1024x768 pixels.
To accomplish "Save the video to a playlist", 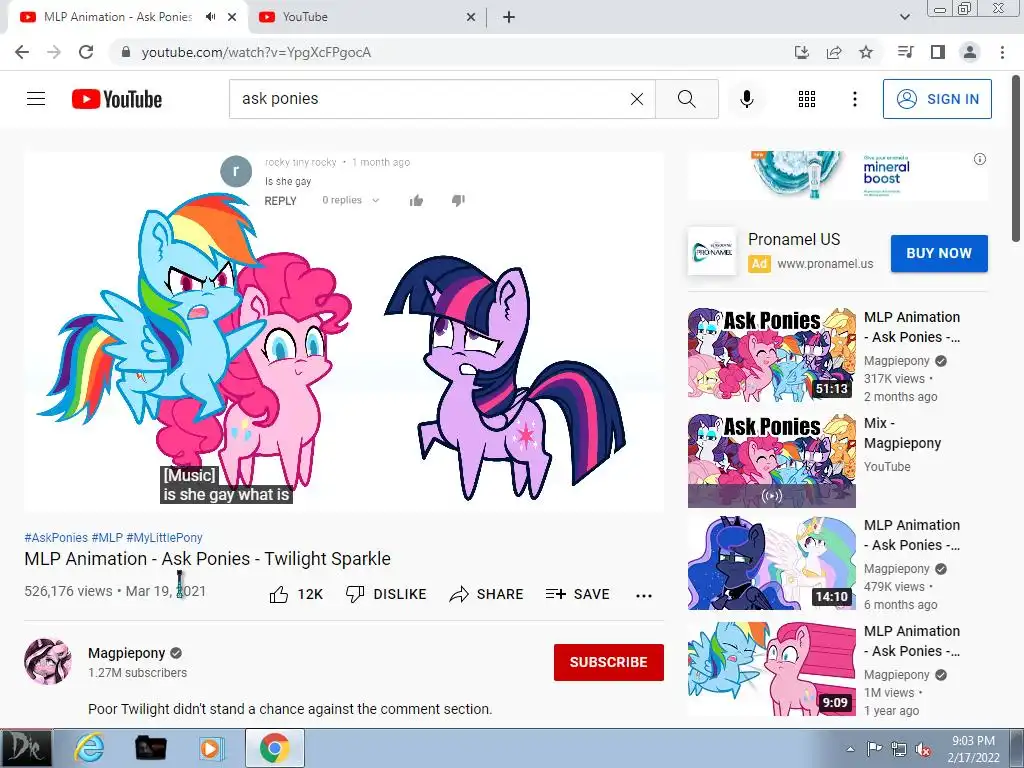I will (577, 594).
